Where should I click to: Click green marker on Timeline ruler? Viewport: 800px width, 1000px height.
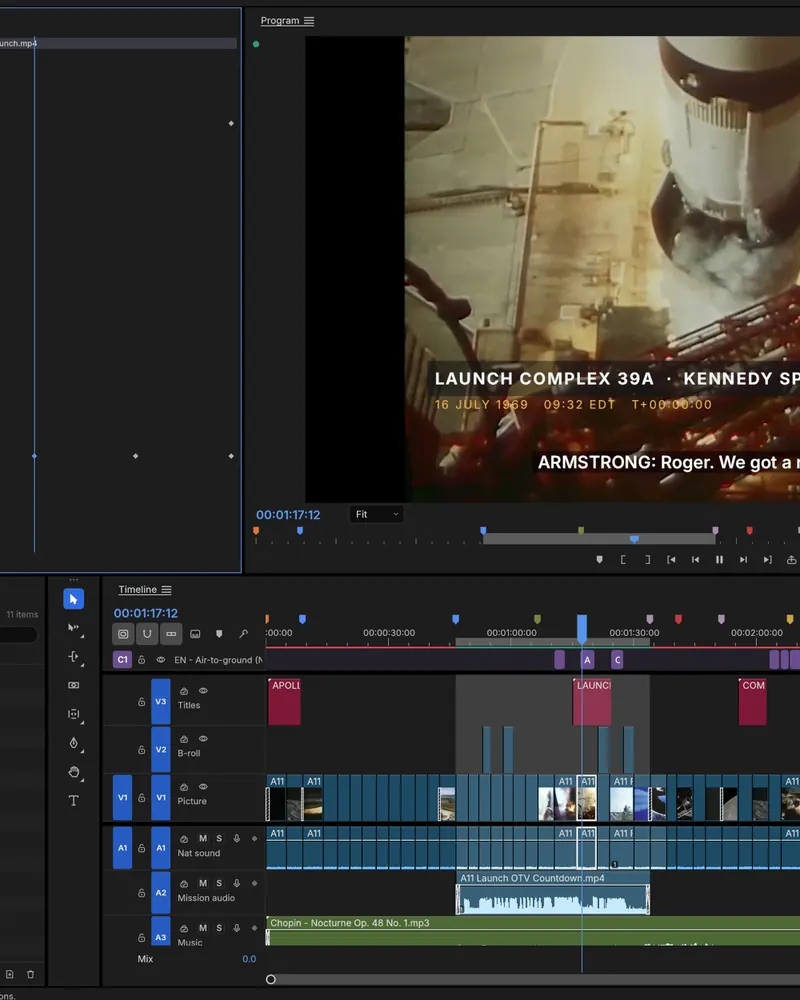(x=537, y=619)
